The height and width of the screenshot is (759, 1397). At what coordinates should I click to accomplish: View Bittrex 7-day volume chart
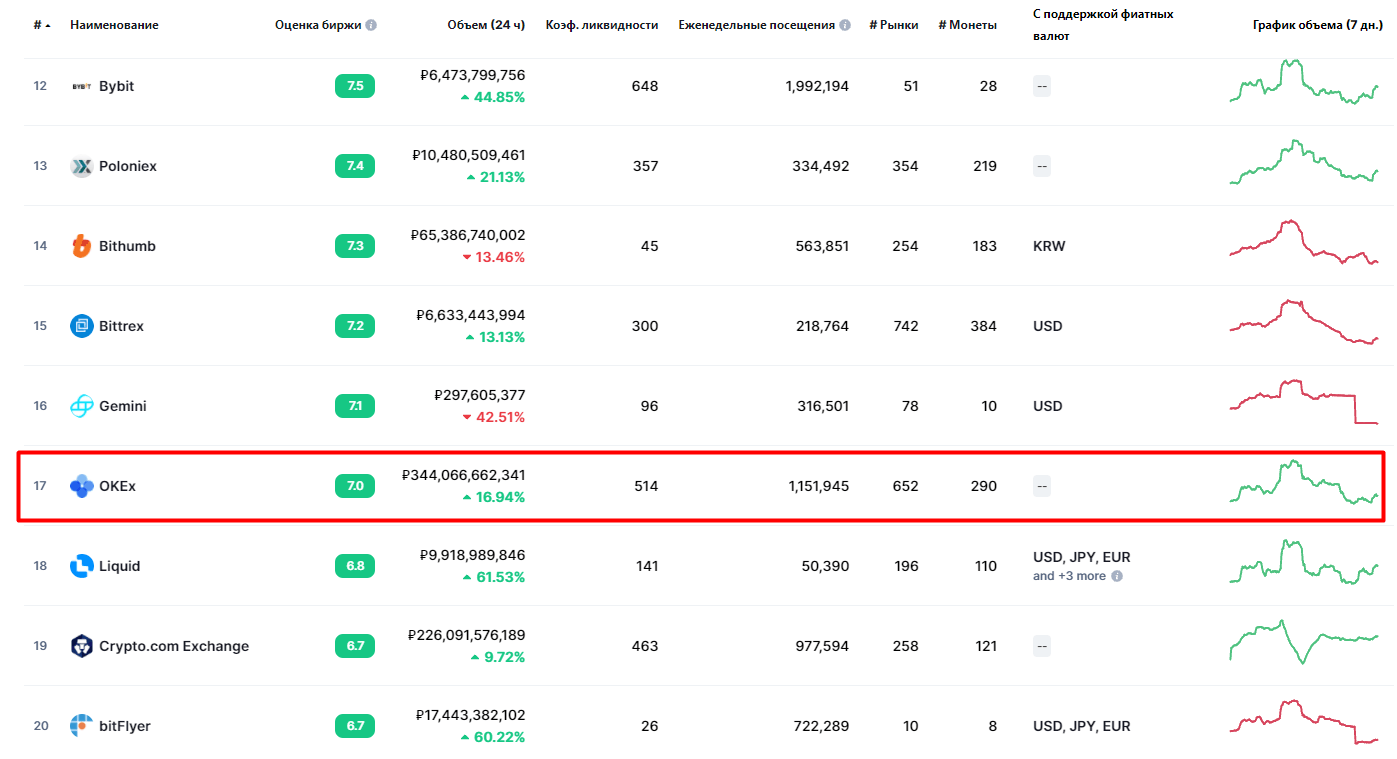(1304, 322)
